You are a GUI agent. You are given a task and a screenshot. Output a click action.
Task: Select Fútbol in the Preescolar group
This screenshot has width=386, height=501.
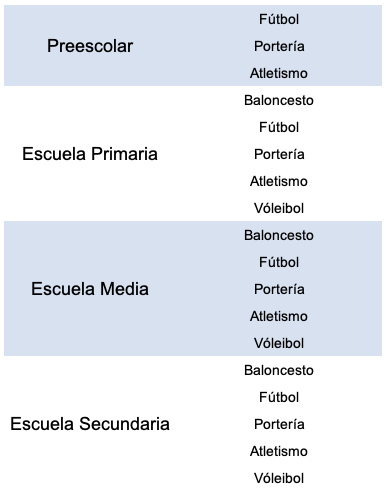point(279,19)
